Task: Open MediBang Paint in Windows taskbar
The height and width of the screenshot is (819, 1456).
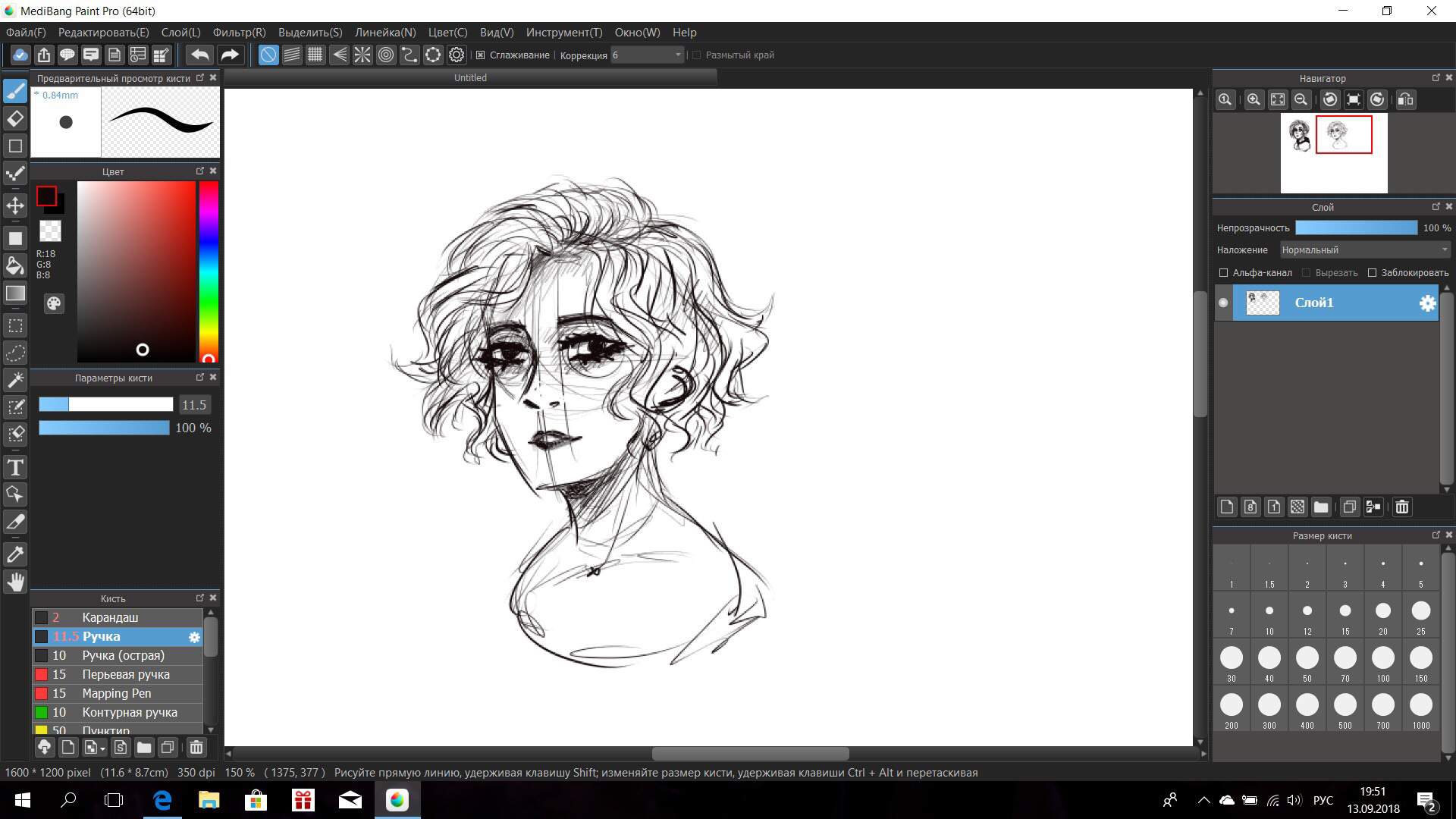Action: [397, 800]
